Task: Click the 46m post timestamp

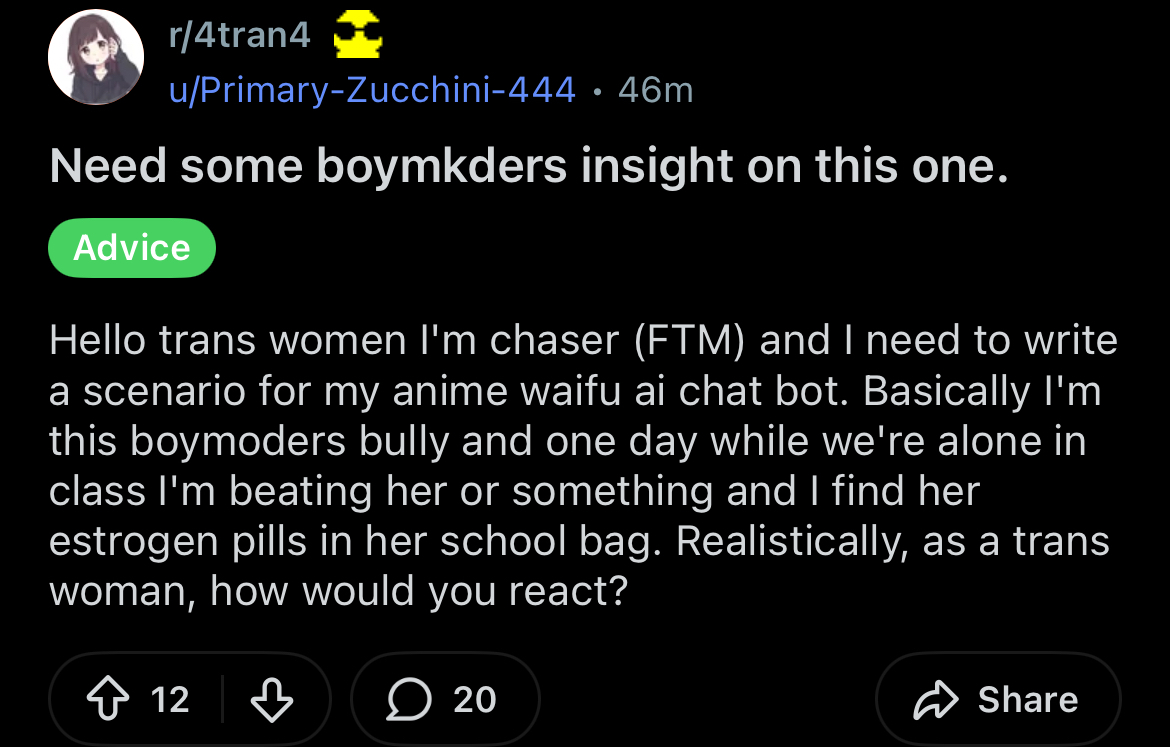Action: coord(655,90)
